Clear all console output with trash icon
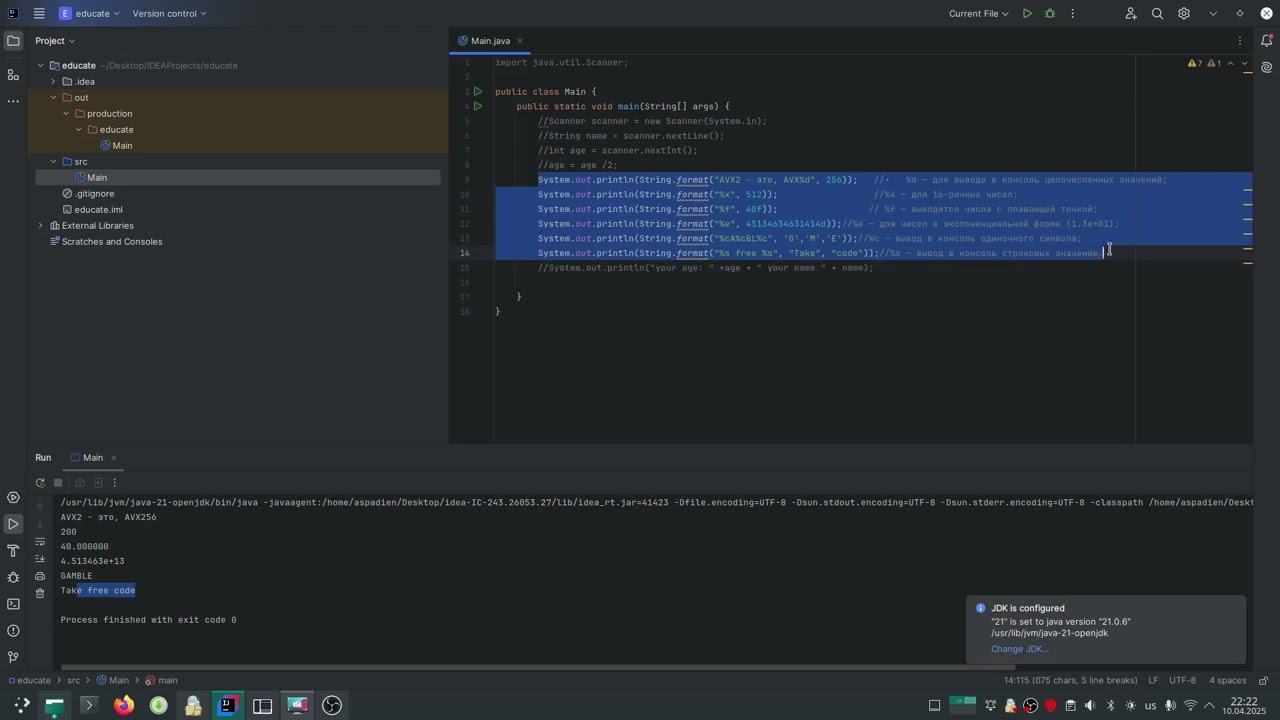 point(40,593)
